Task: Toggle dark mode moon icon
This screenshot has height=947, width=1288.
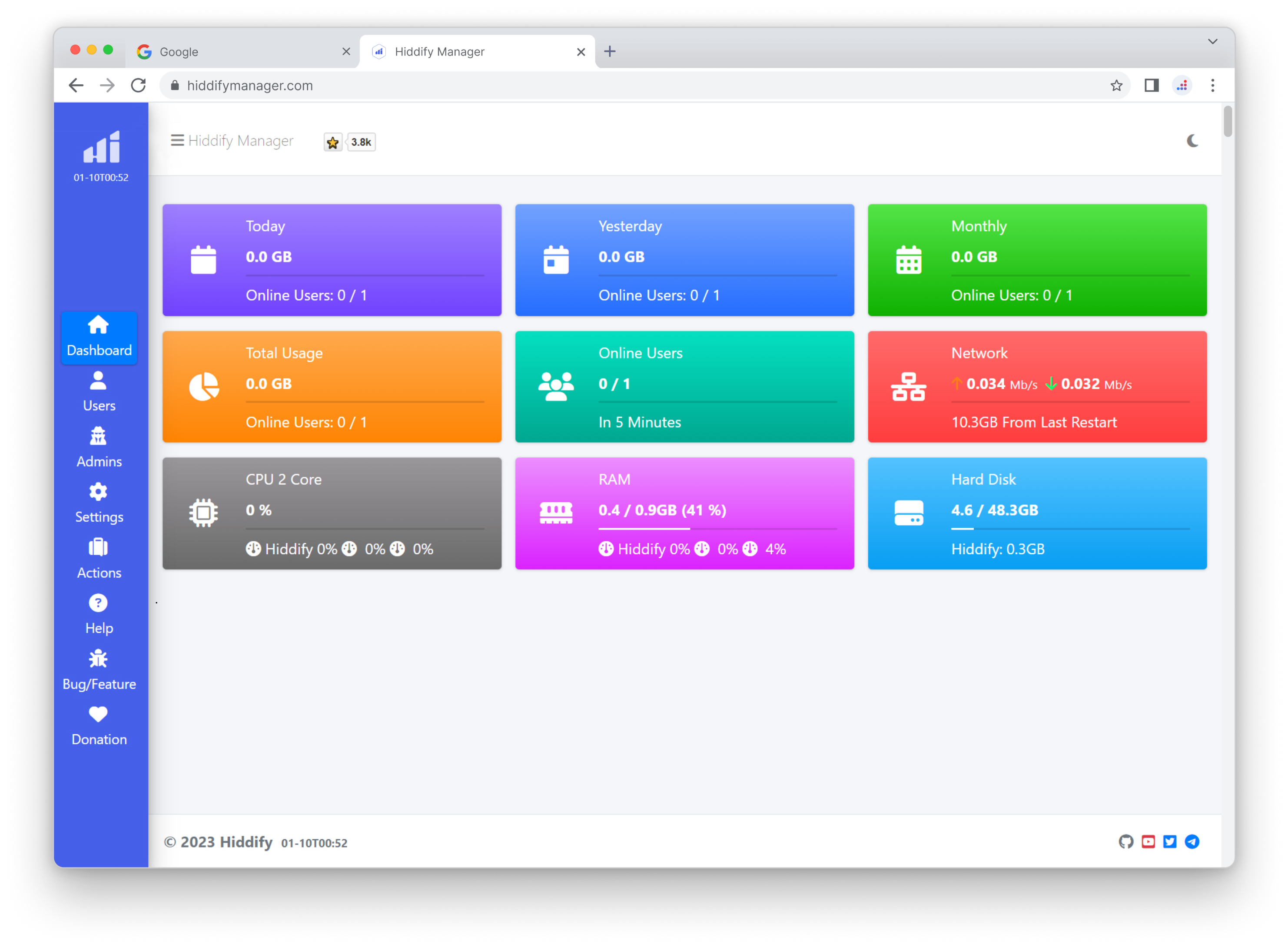Action: pyautogui.click(x=1192, y=141)
